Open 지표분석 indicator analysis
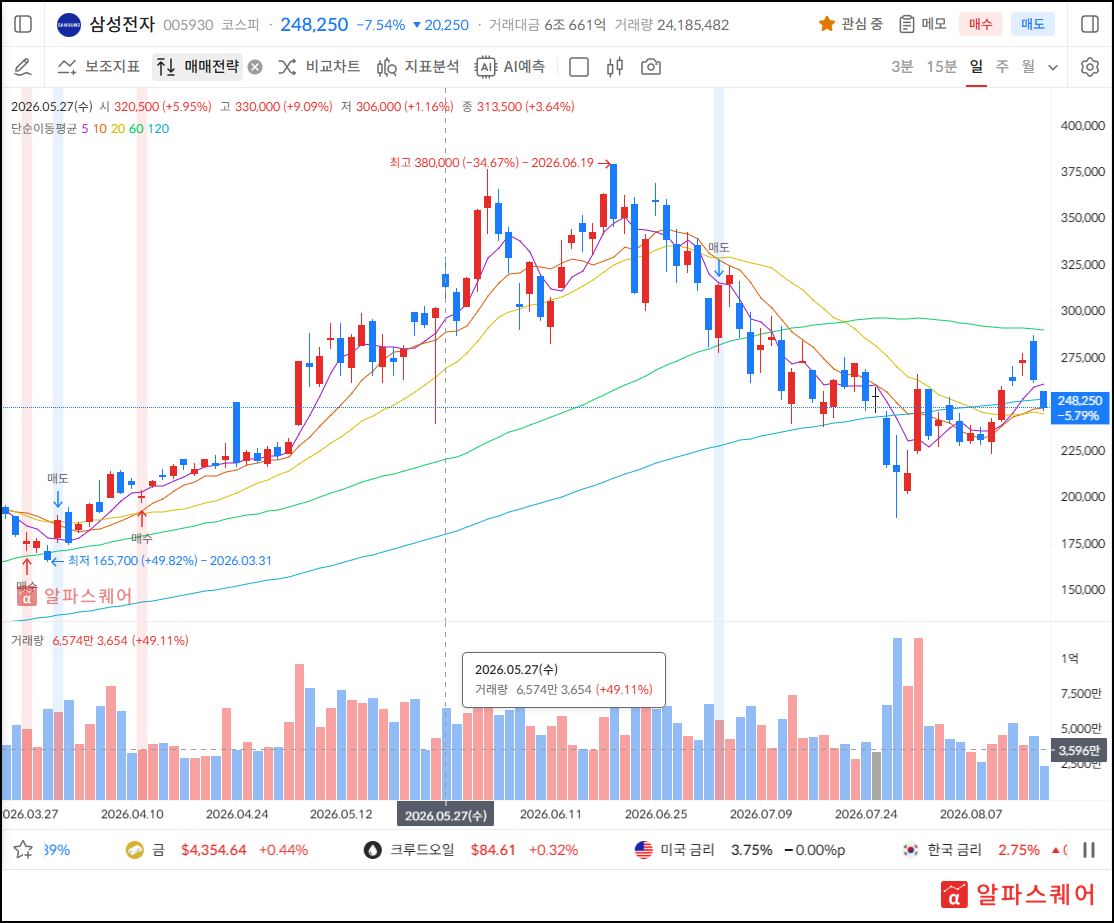The width and height of the screenshot is (1114, 923). [418, 67]
